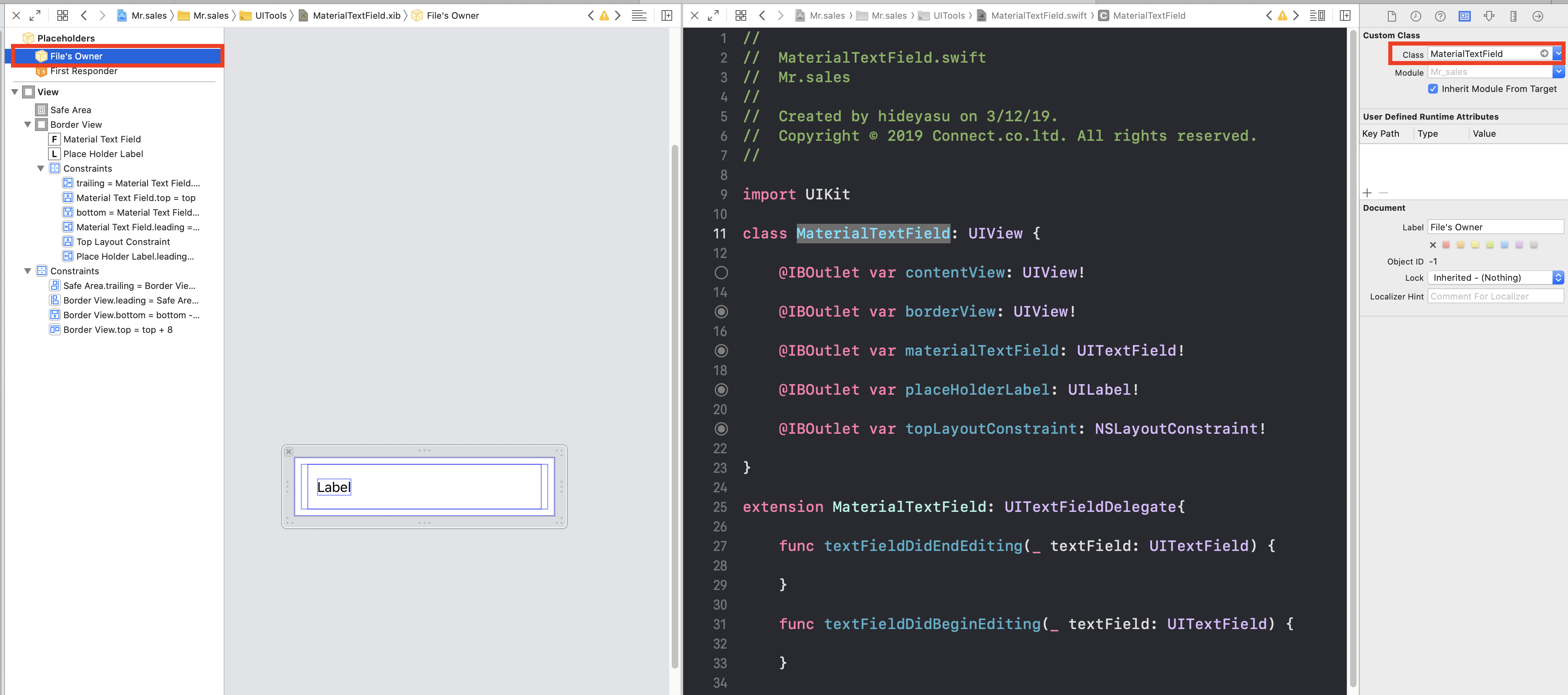Click the contentView outlet connection circle

pyautogui.click(x=721, y=273)
